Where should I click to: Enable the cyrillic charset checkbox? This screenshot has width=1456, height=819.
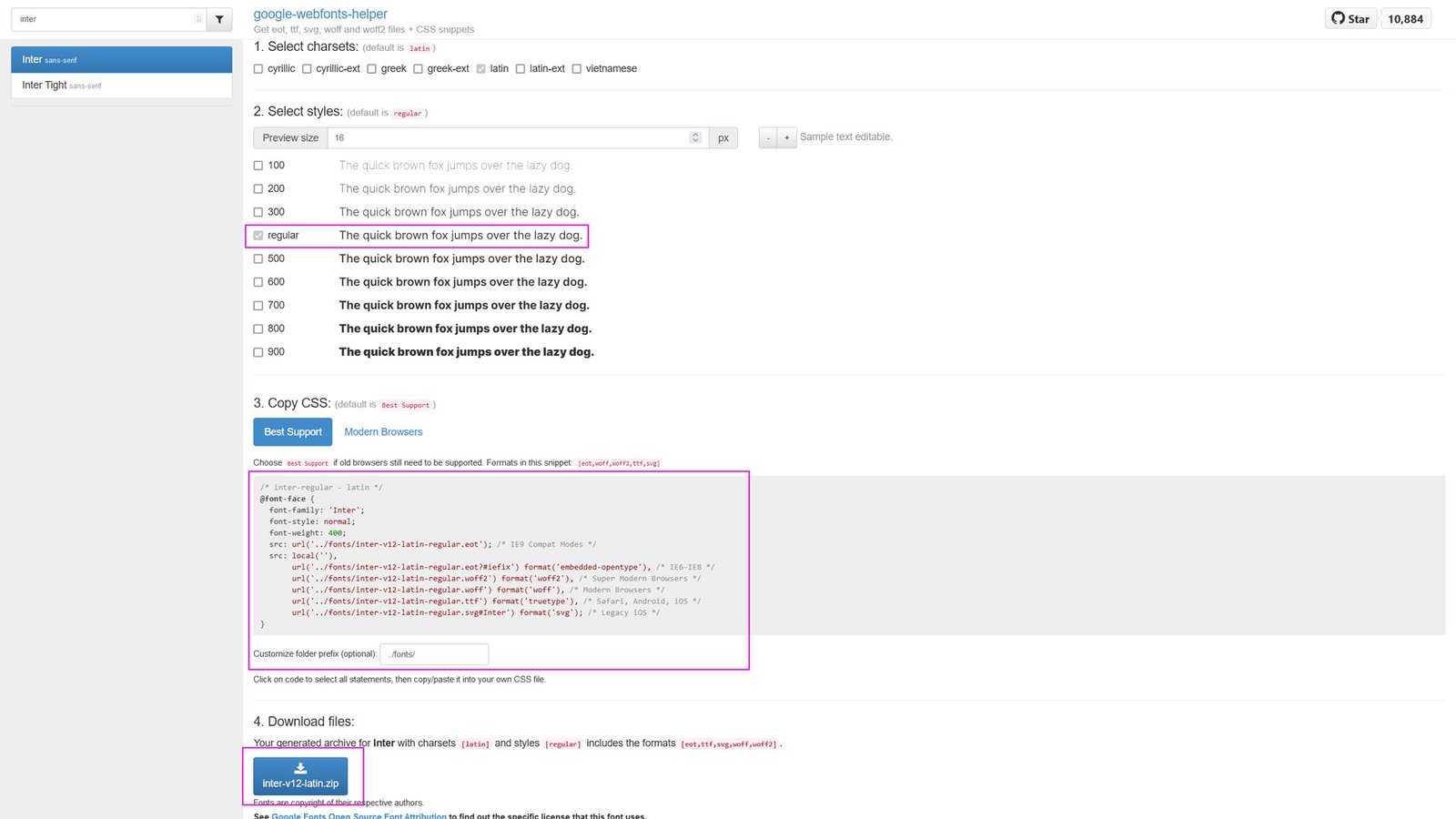click(258, 68)
